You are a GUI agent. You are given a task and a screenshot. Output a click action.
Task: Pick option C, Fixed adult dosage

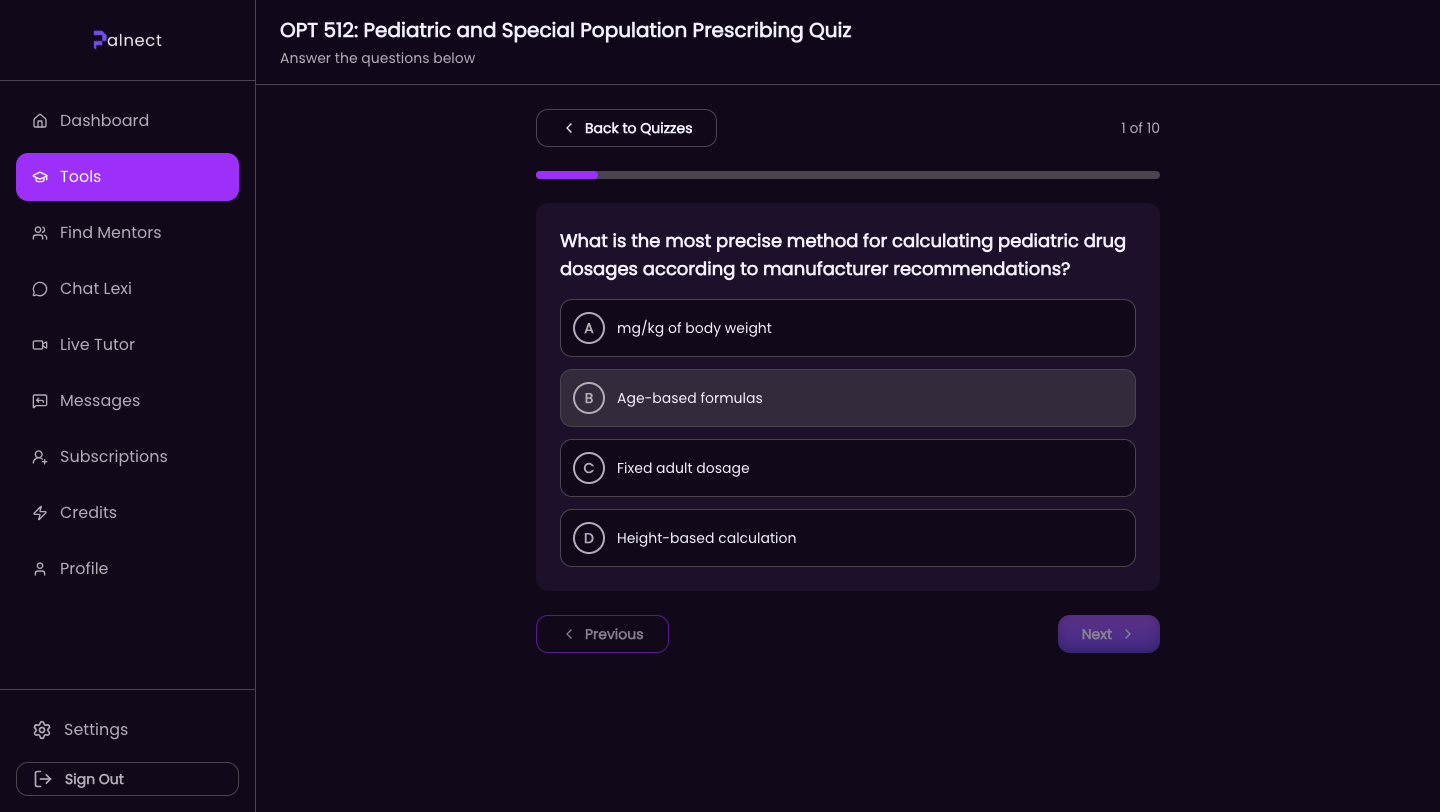pyautogui.click(x=847, y=468)
